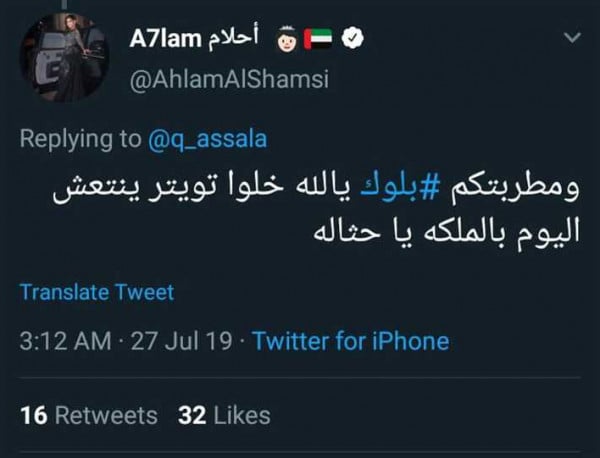Open the Twitter for iPhone source link
Image resolution: width=600 pixels, height=458 pixels.
pyautogui.click(x=350, y=341)
